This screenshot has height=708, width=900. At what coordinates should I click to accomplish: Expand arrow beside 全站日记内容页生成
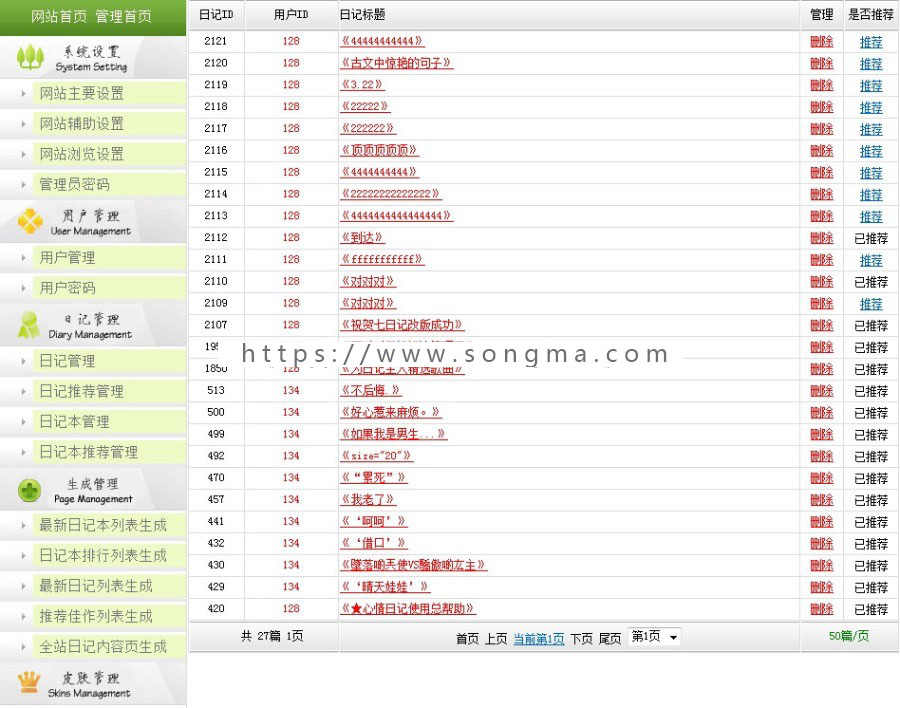(23, 647)
